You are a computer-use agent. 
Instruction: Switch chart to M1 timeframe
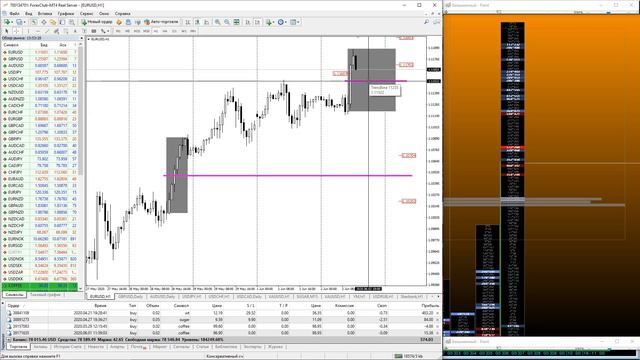point(118,31)
